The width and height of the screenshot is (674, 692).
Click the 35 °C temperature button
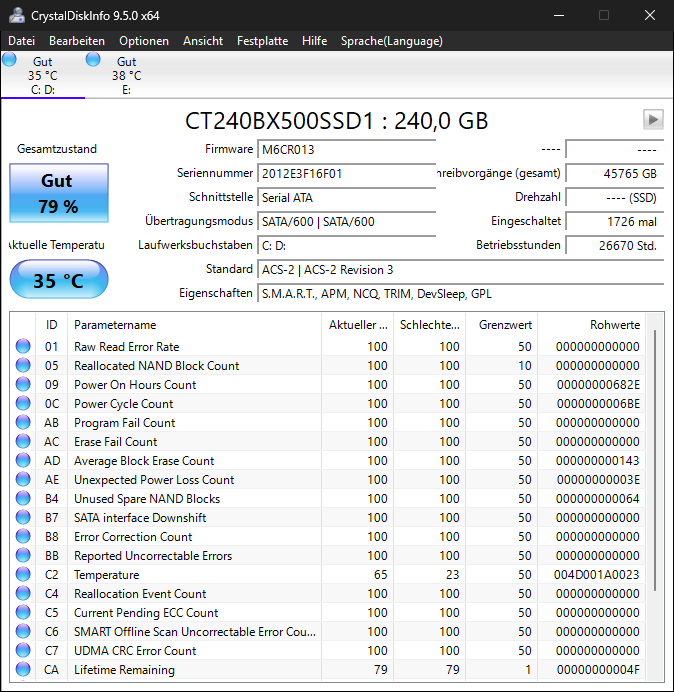(x=59, y=280)
